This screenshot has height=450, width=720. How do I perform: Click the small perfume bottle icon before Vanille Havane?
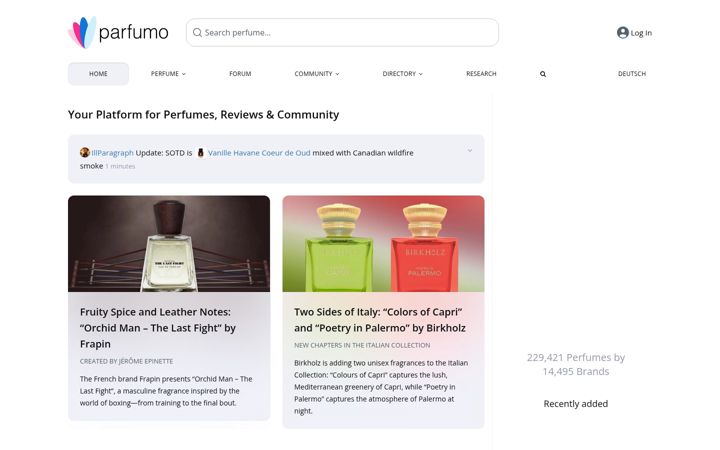(200, 152)
